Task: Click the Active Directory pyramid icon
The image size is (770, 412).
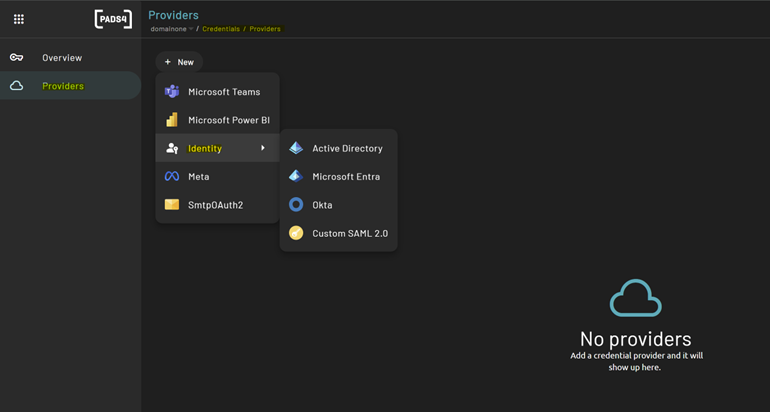Action: tap(296, 148)
